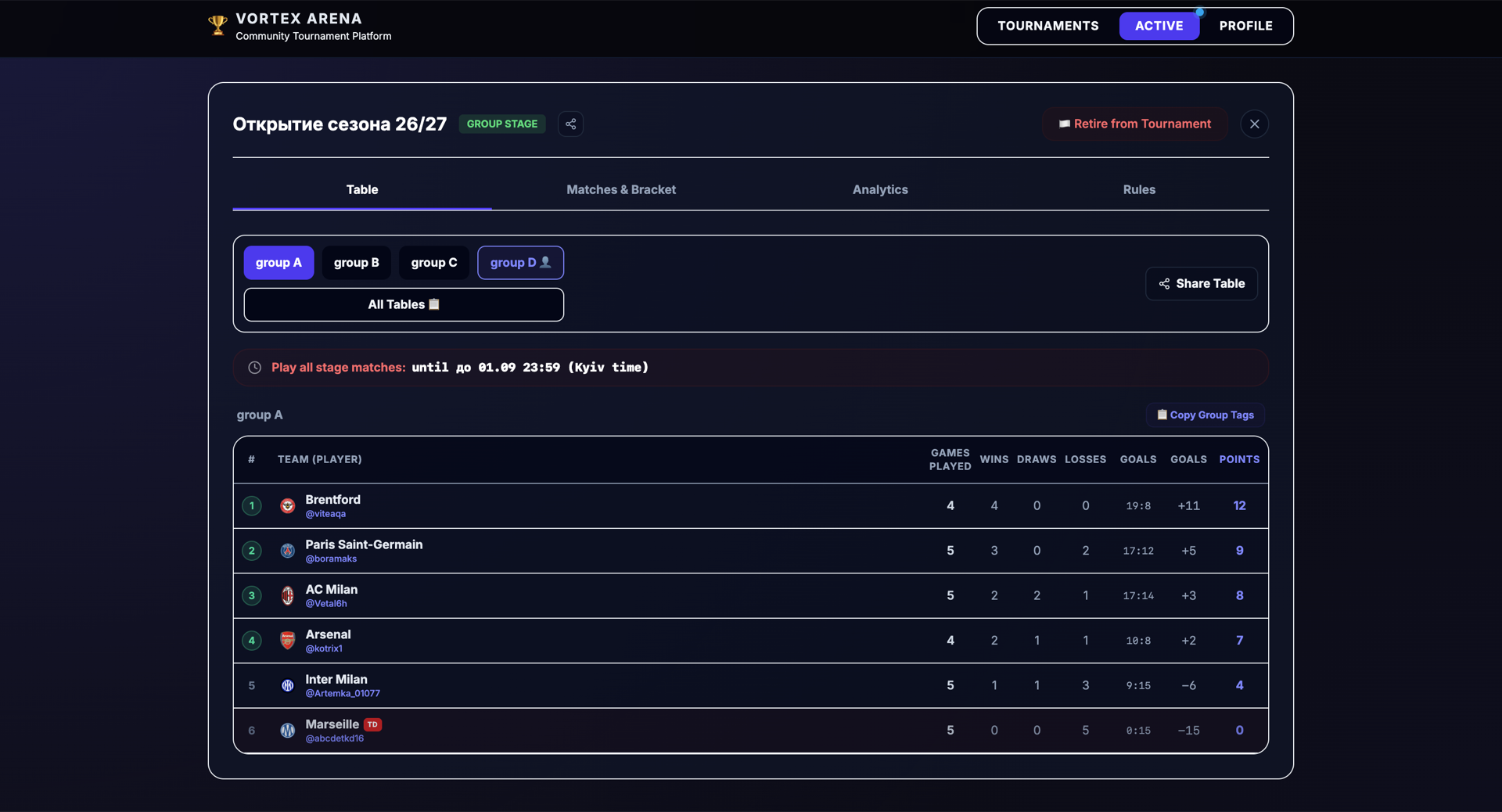Close the tournament panel with X
1502x812 pixels.
[x=1254, y=124]
